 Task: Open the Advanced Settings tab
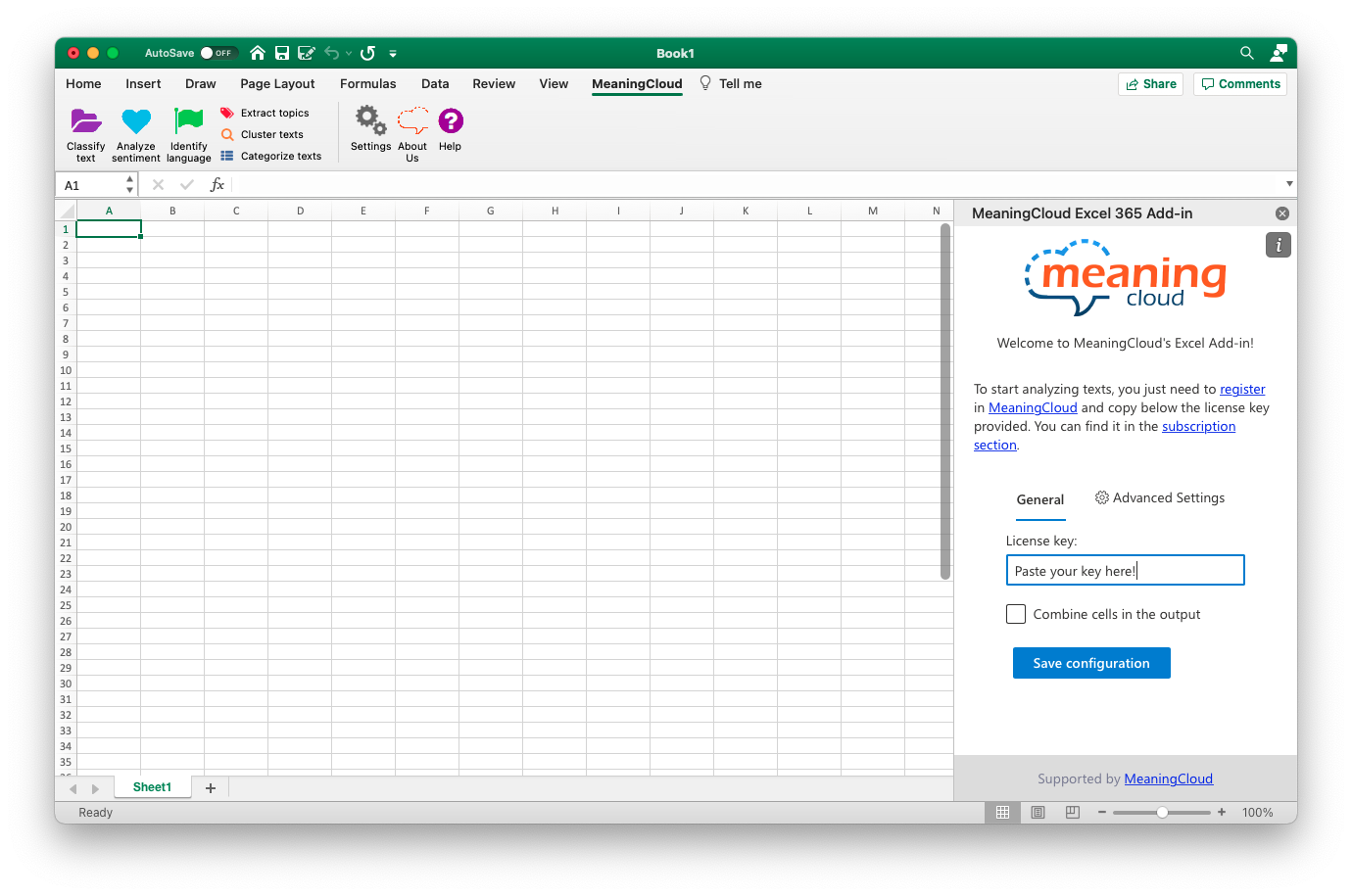[1160, 497]
